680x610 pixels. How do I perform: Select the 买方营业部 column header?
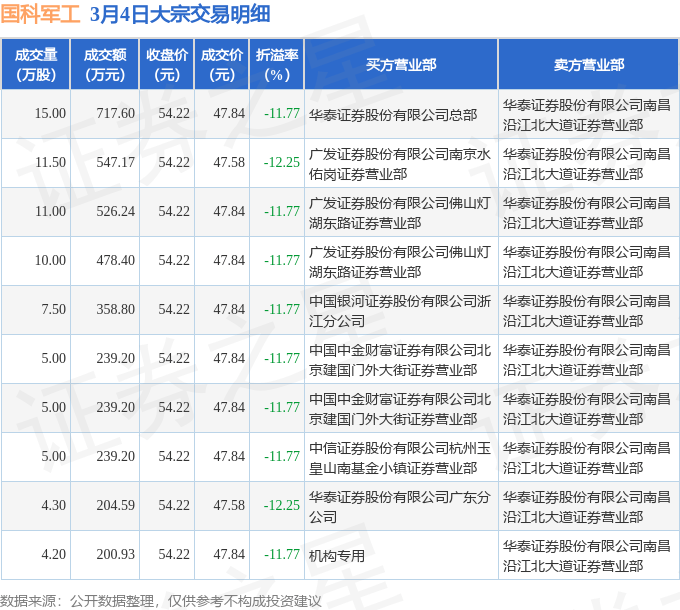[401, 65]
